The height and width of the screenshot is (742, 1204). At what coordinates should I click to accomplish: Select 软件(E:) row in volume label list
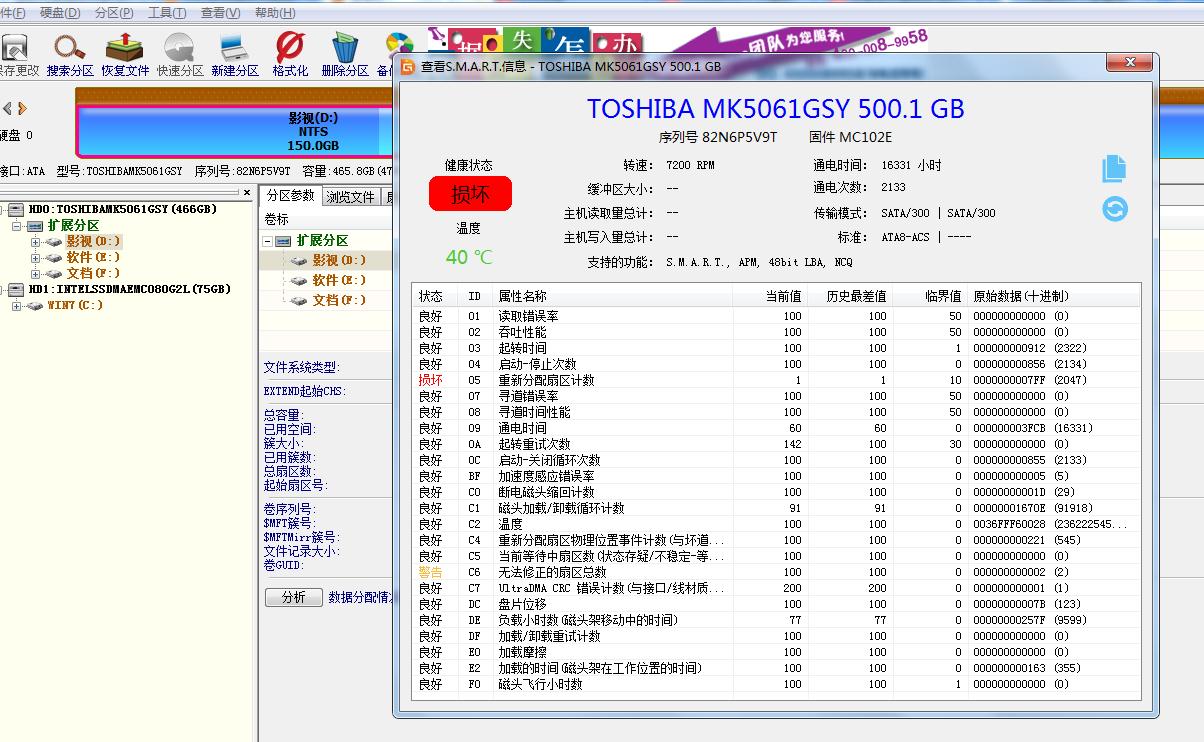coord(339,280)
